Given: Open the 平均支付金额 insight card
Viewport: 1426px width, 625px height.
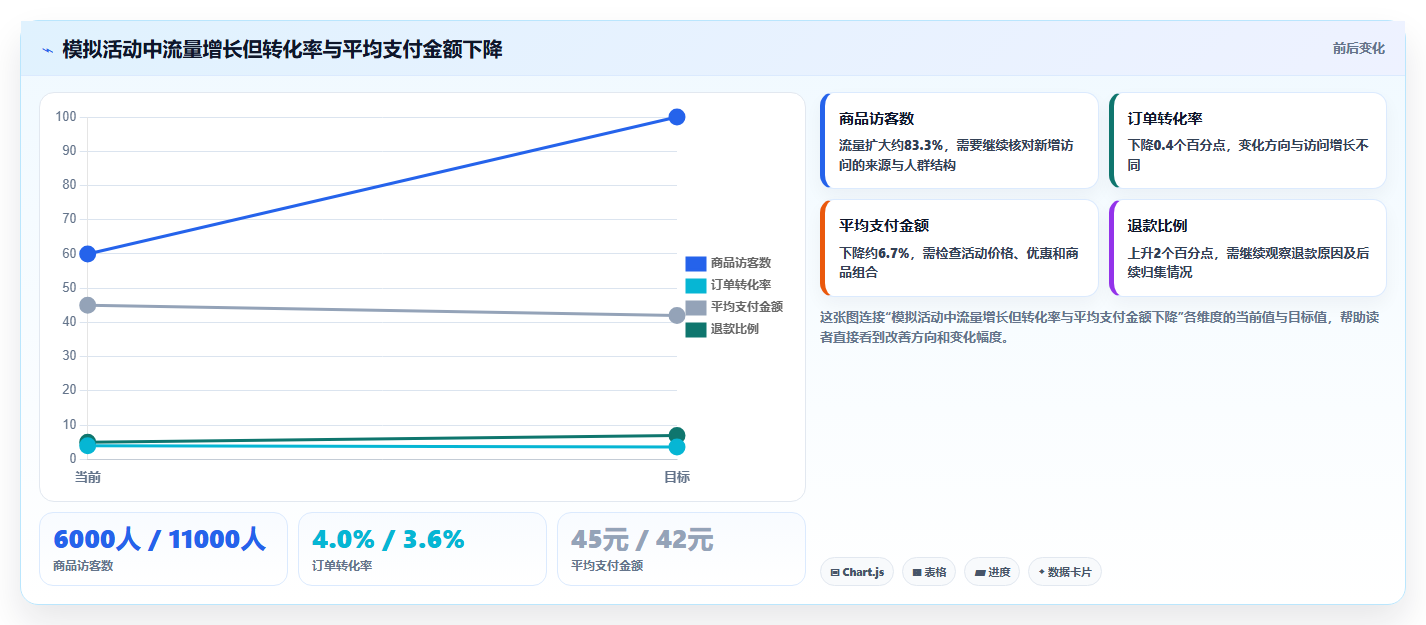Looking at the screenshot, I should [x=959, y=248].
